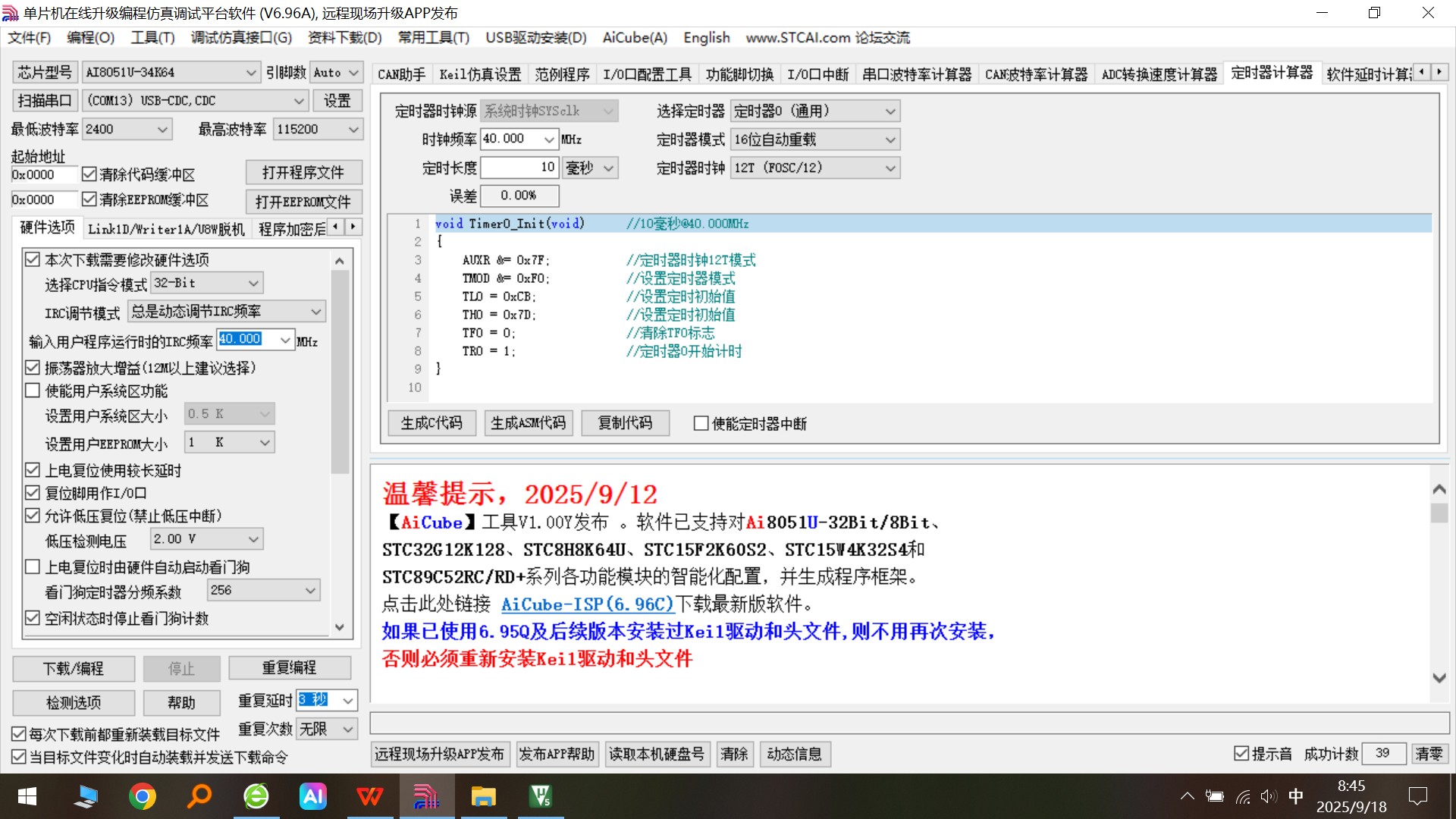Click the Windows Start button

tap(27, 796)
